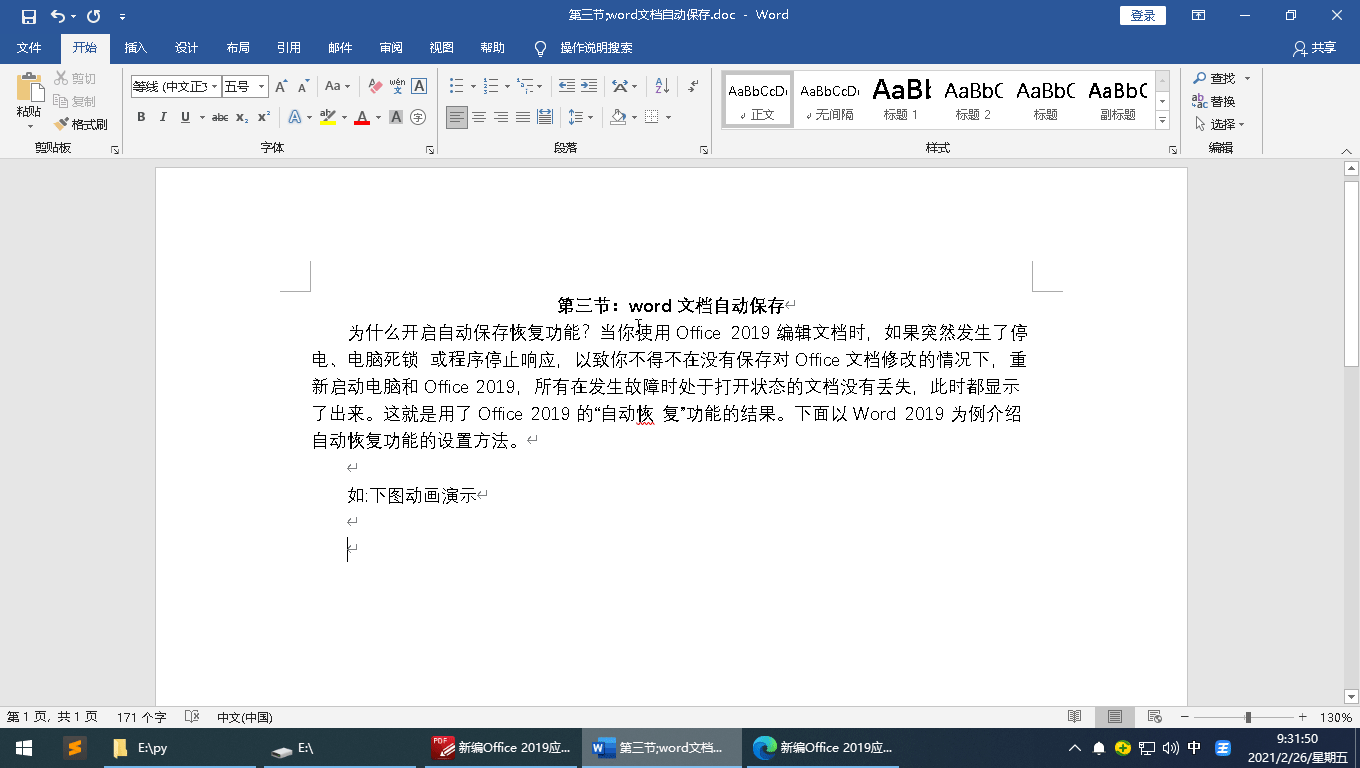Toggle Italic formatting
Viewport: 1360px width, 768px height.
(162, 117)
